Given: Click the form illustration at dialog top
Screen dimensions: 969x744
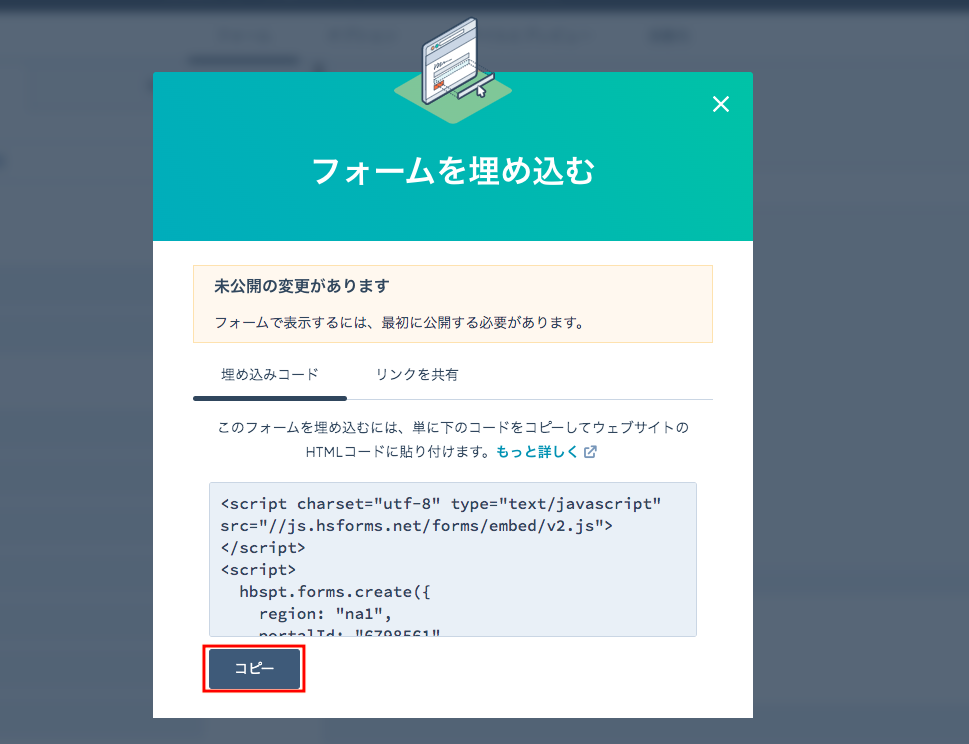Looking at the screenshot, I should [x=453, y=70].
